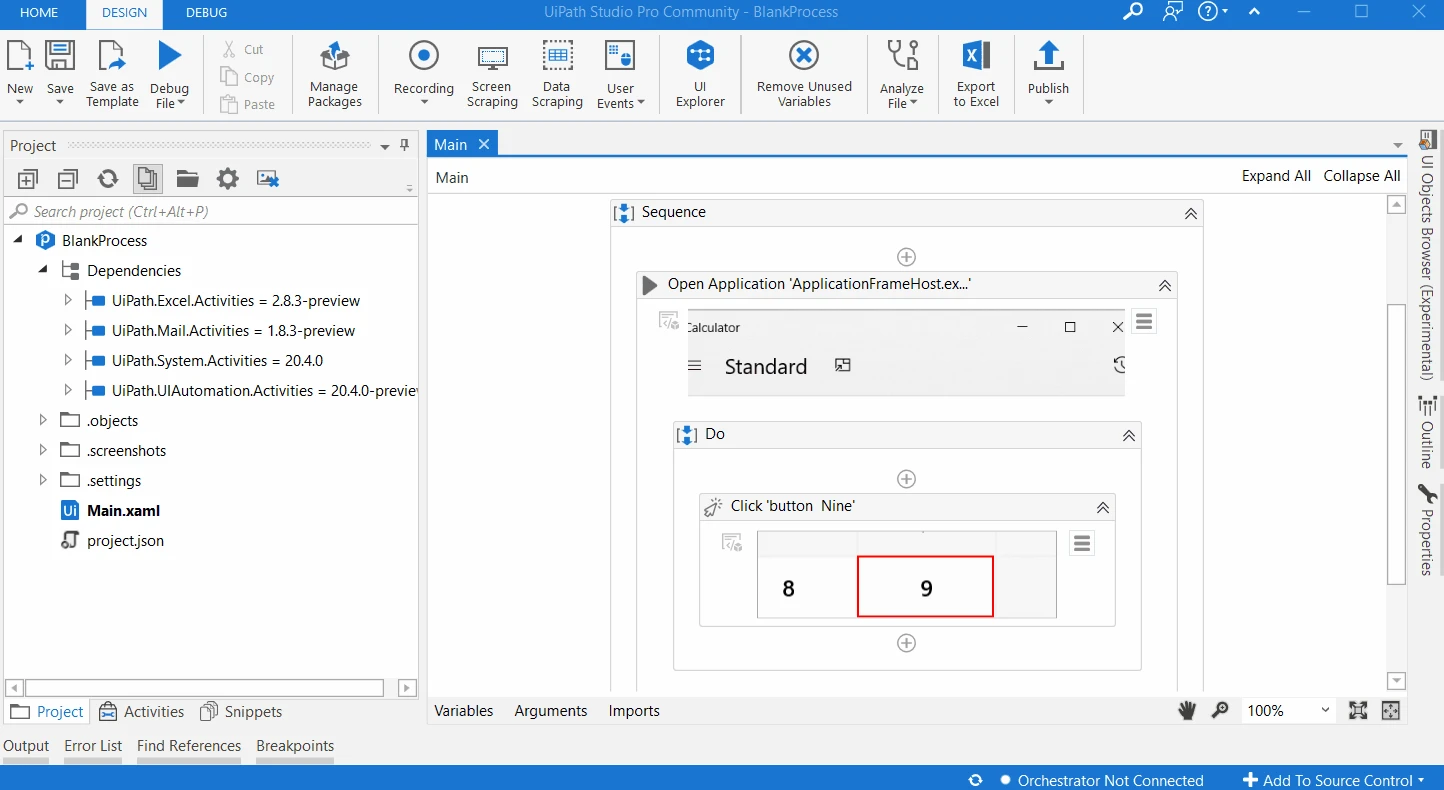Open Manage Packages
This screenshot has width=1444, height=790.
click(334, 74)
